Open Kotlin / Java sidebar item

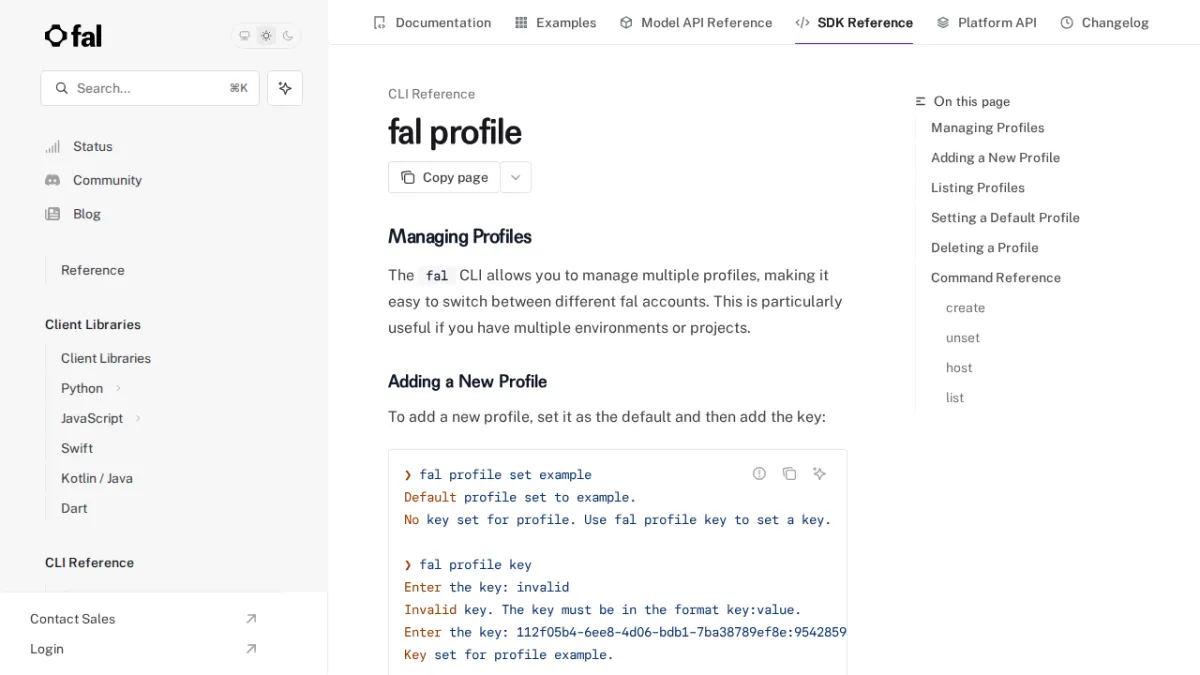click(97, 478)
